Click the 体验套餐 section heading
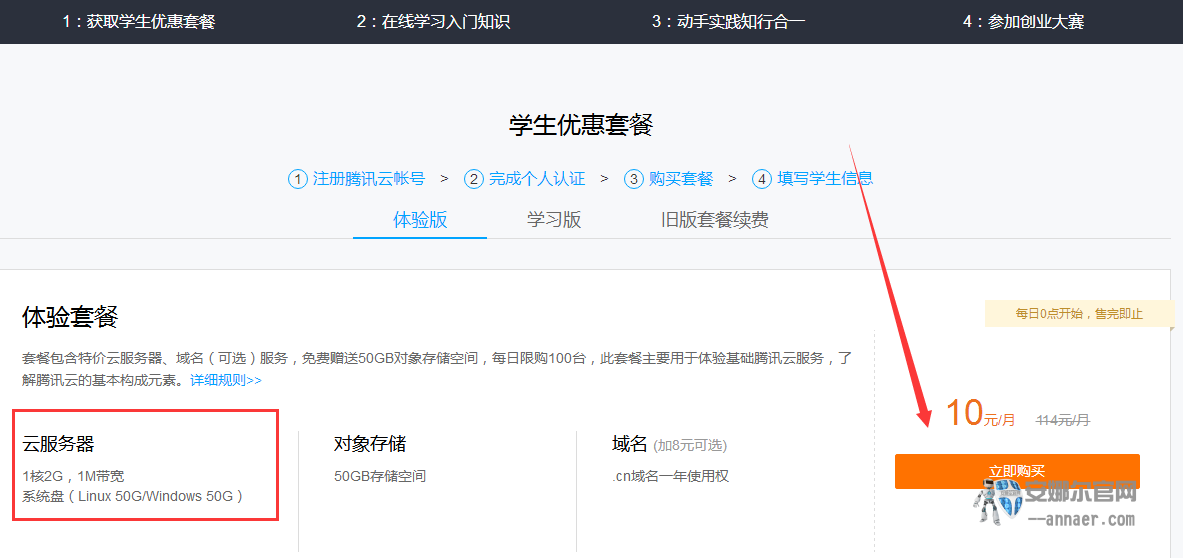This screenshot has height=558, width=1183. [70, 317]
